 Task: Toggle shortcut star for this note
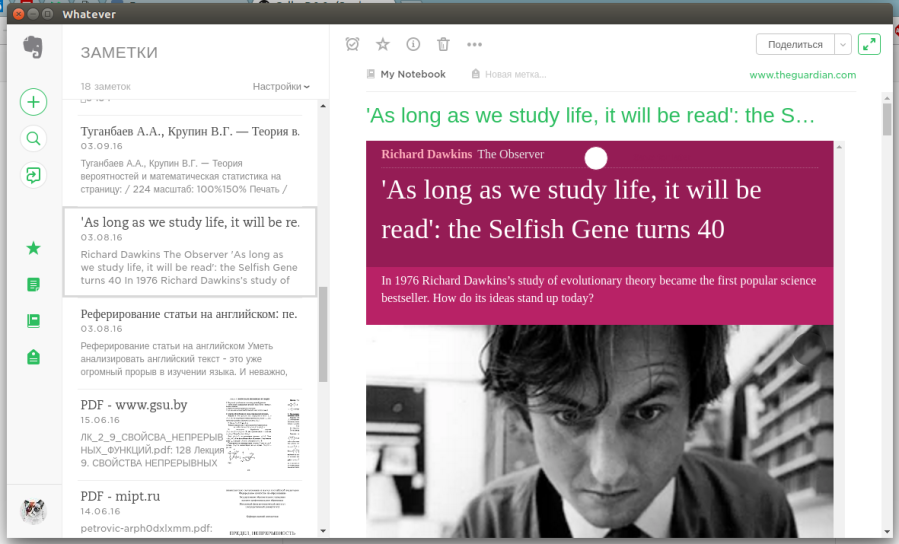click(x=382, y=44)
